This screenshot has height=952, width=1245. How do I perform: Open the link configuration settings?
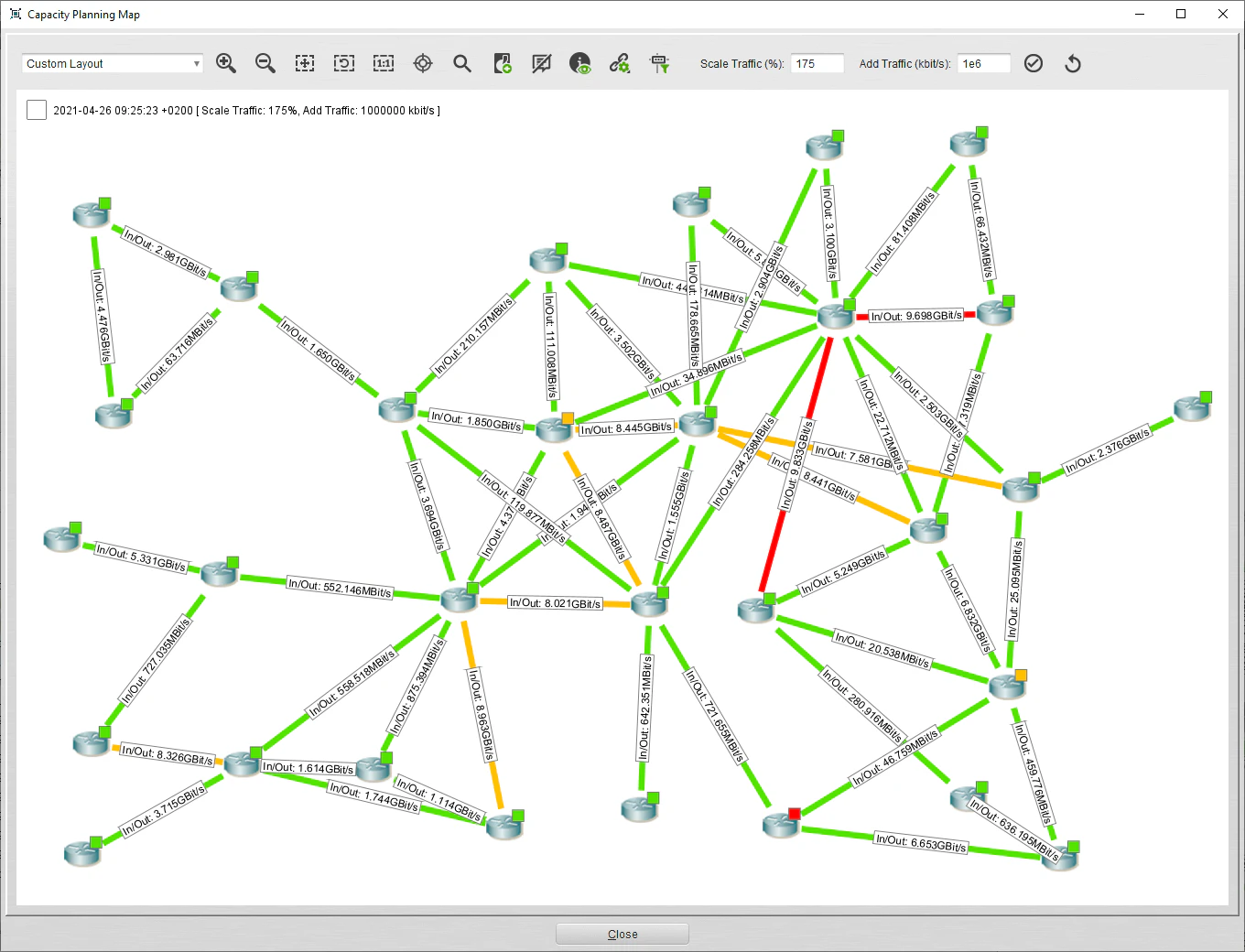coord(620,63)
